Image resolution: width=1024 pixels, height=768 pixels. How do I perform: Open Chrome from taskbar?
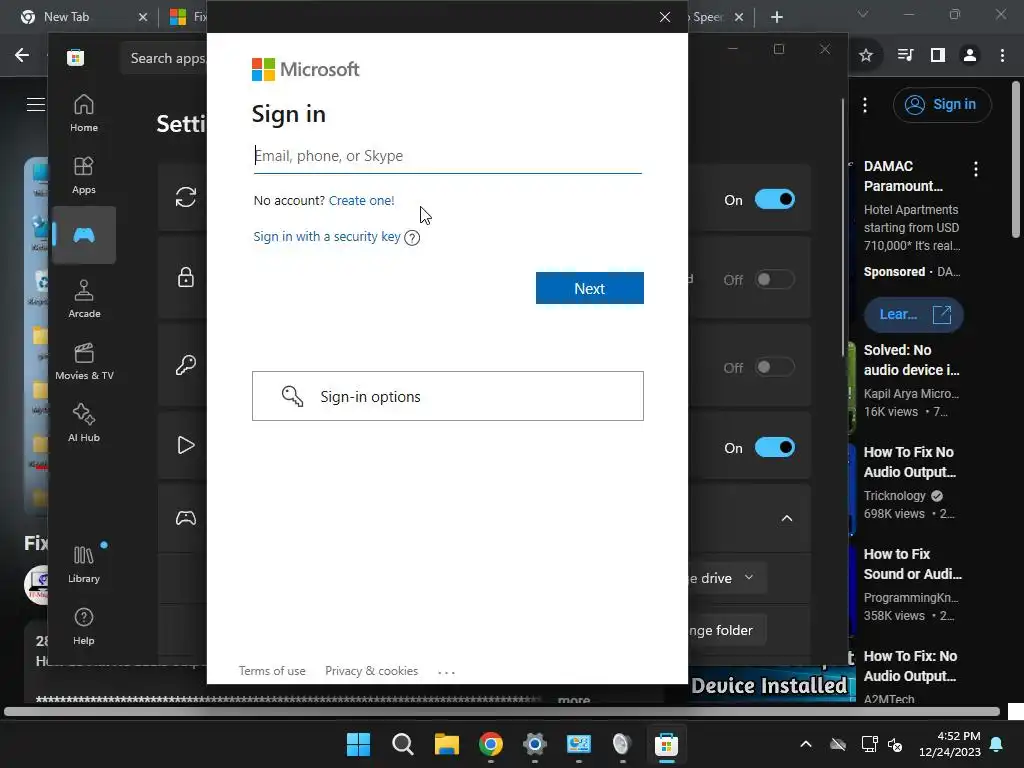(x=490, y=744)
